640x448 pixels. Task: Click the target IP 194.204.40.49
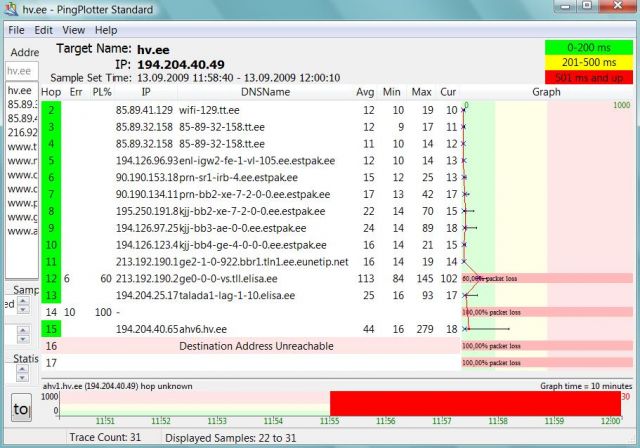coord(181,64)
